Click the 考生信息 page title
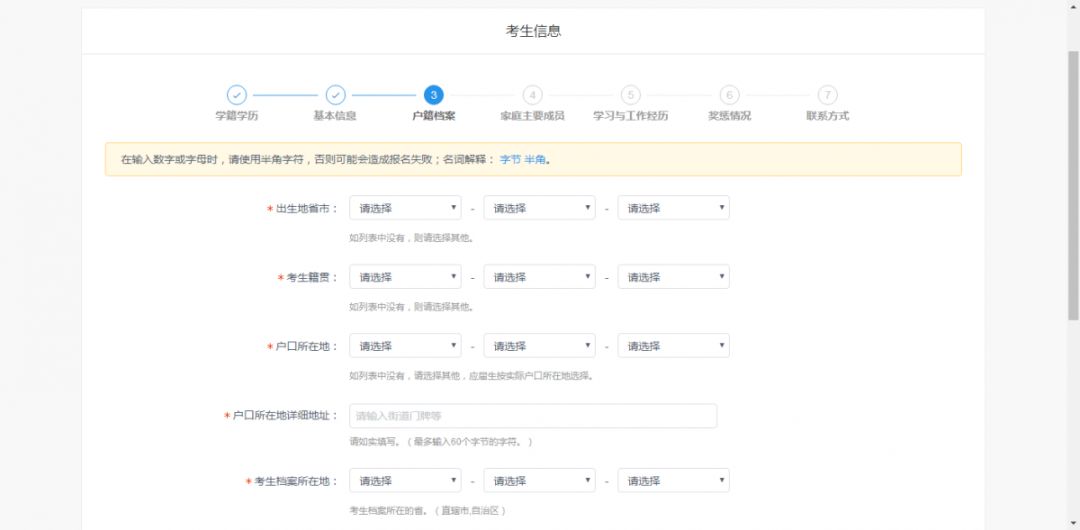The image size is (1080, 530). tap(533, 31)
